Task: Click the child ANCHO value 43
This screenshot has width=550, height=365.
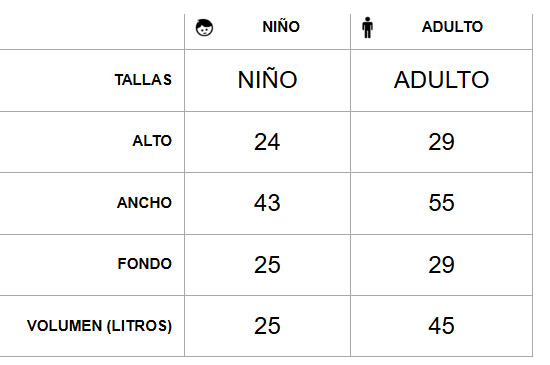Action: coord(267,203)
